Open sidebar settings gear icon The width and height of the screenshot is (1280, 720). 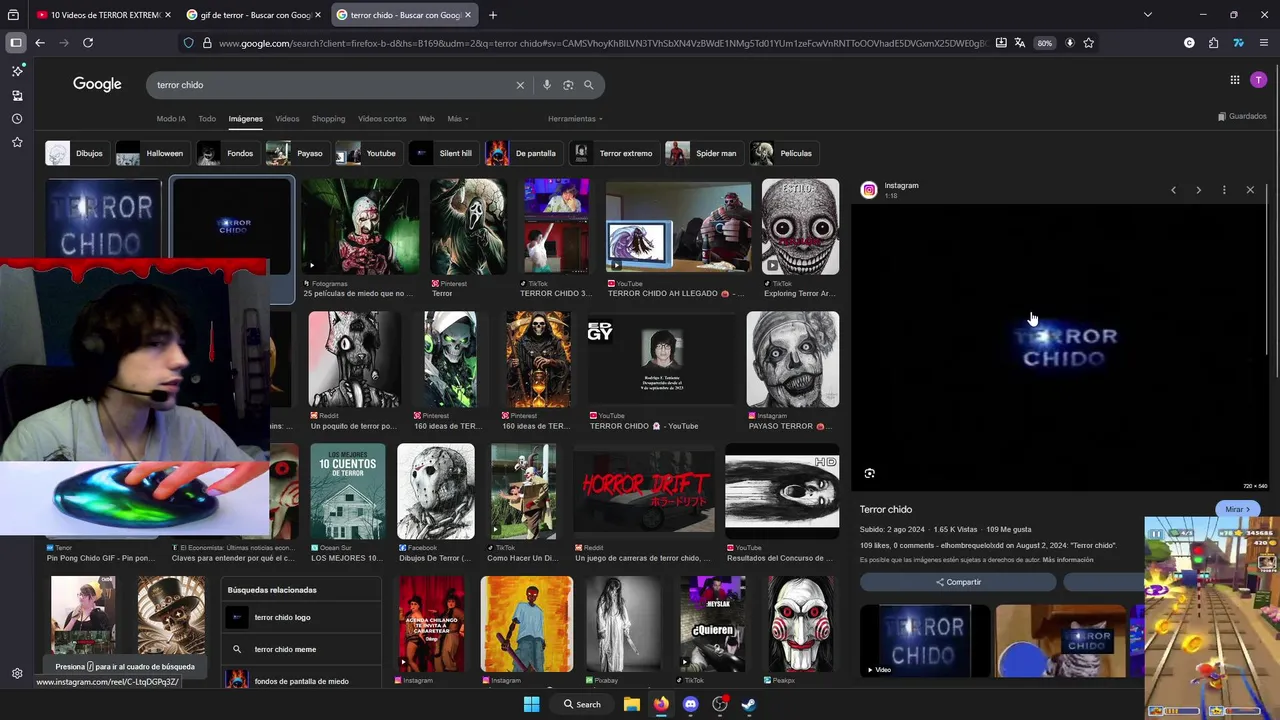pos(17,674)
